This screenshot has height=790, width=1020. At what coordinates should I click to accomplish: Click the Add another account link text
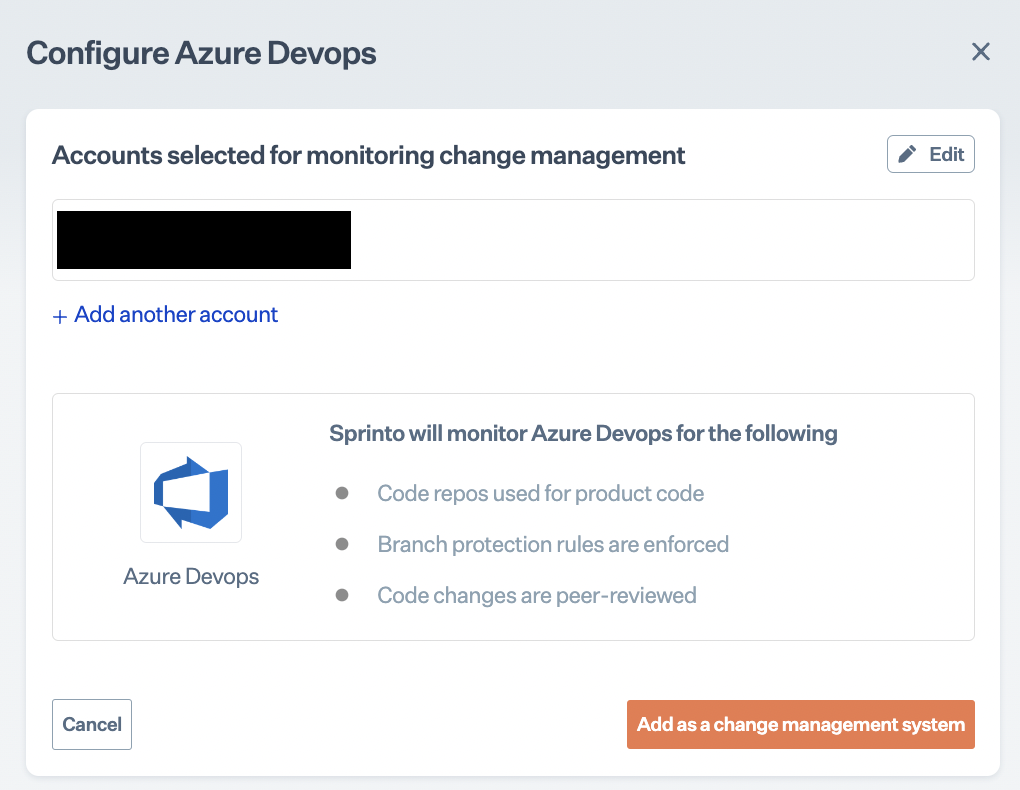click(176, 315)
